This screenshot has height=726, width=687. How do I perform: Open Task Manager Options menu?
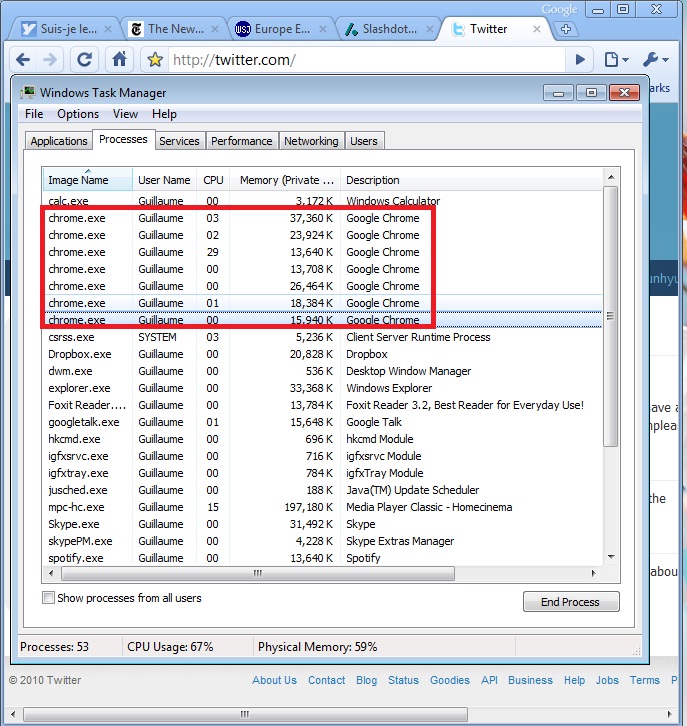(x=78, y=114)
